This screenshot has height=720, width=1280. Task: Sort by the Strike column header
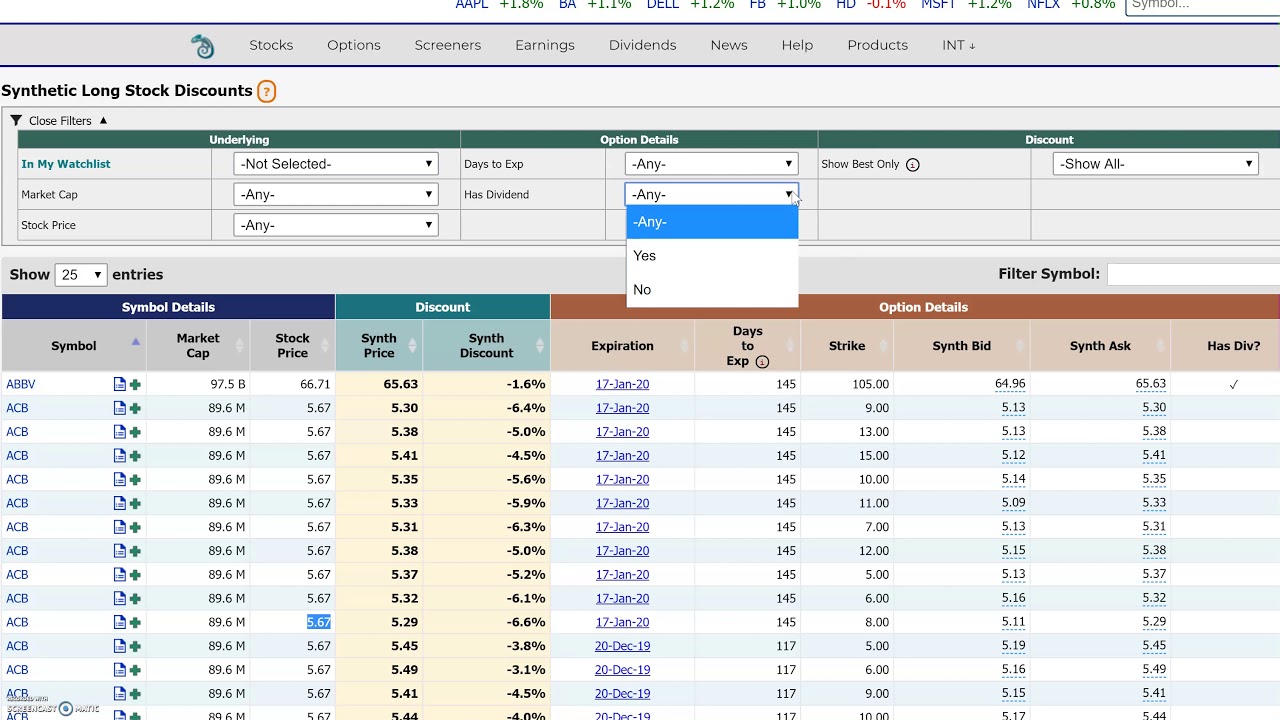847,346
